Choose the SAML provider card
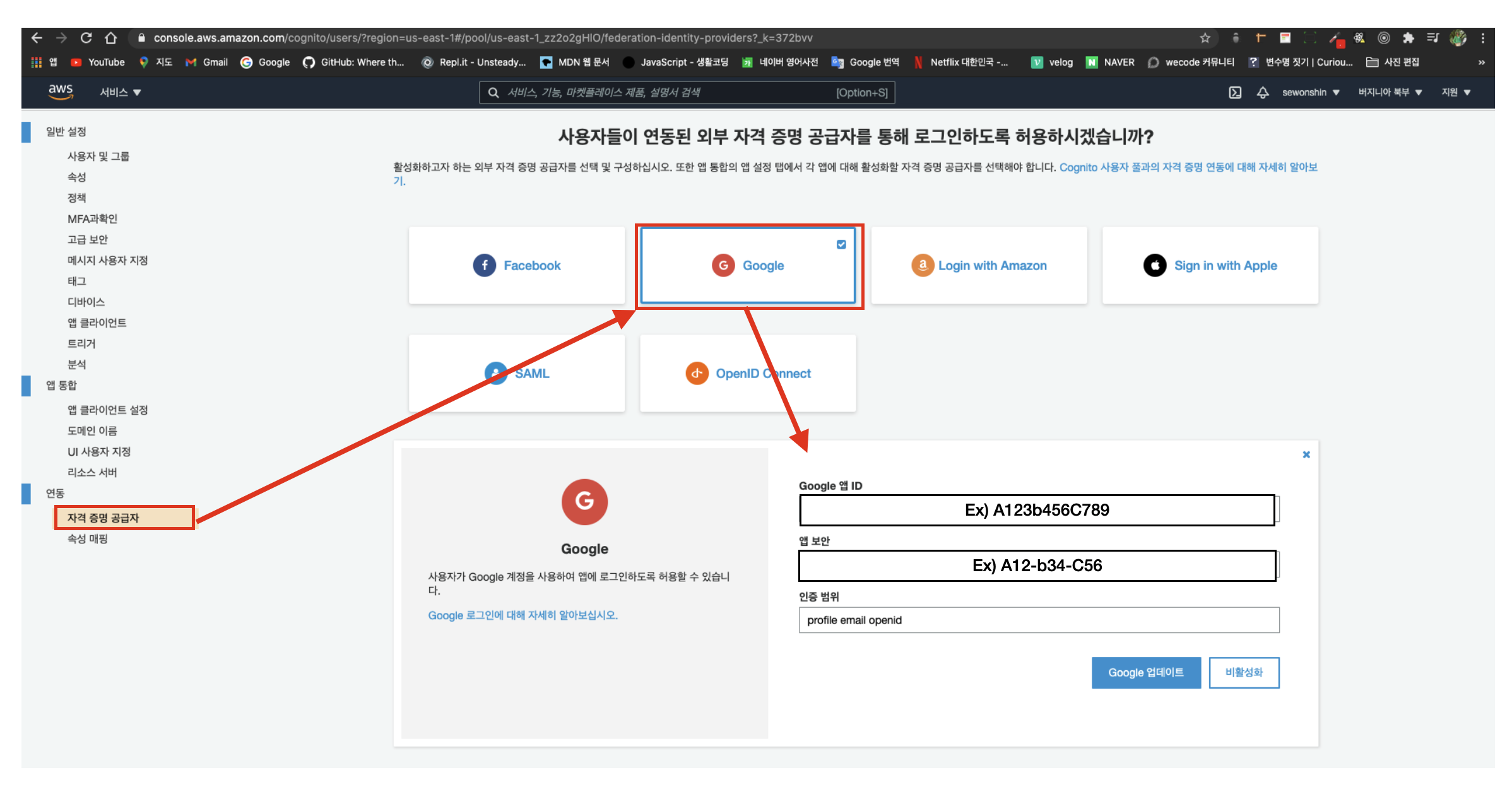This screenshot has height=794, width=1512. 517,373
